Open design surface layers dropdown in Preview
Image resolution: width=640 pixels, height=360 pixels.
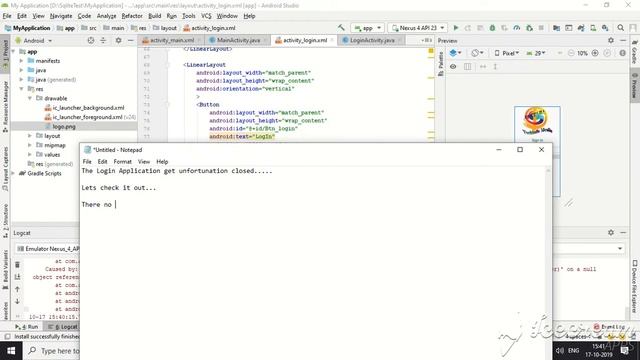pos(455,53)
